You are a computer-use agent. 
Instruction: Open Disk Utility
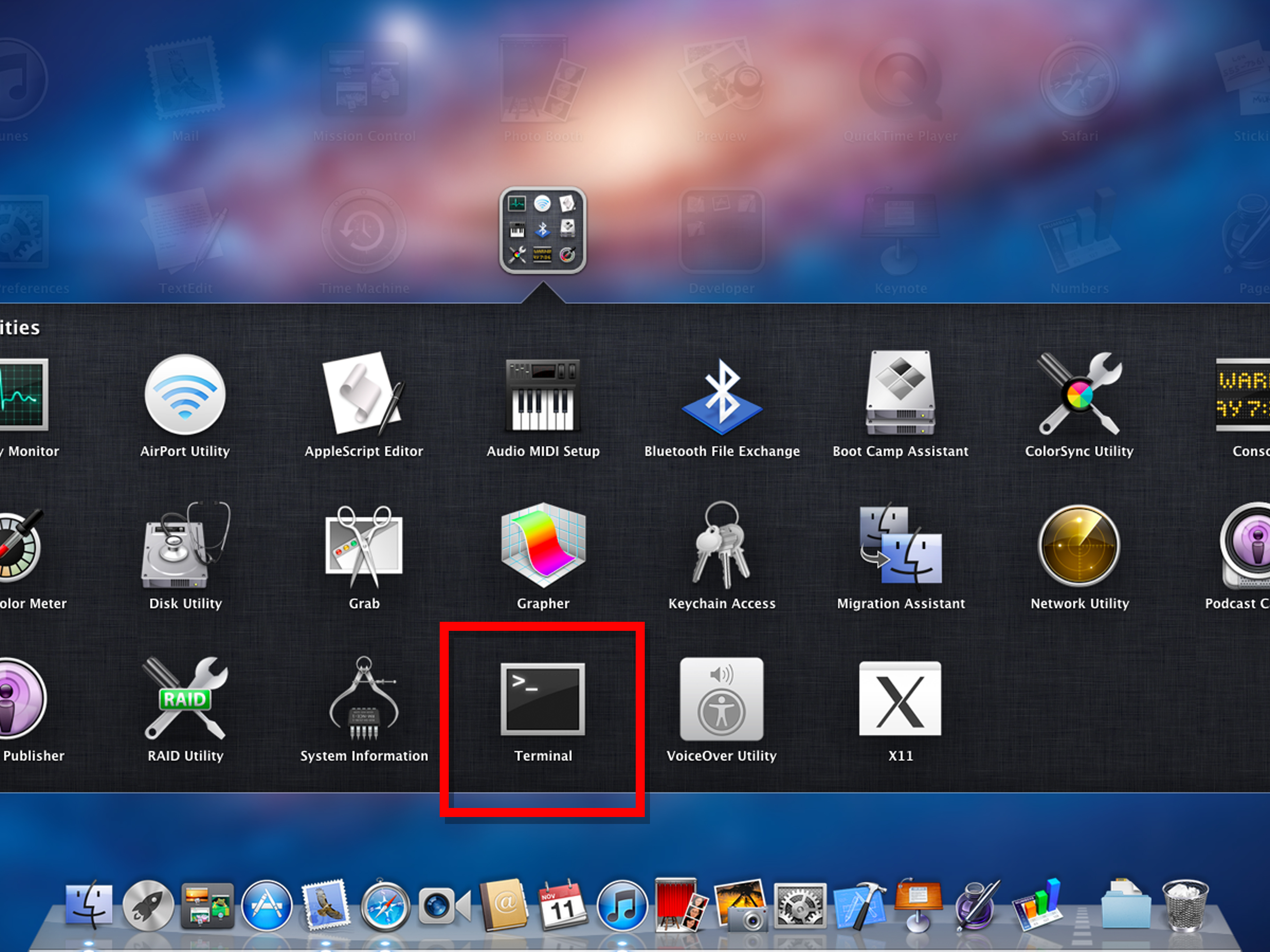[185, 545]
